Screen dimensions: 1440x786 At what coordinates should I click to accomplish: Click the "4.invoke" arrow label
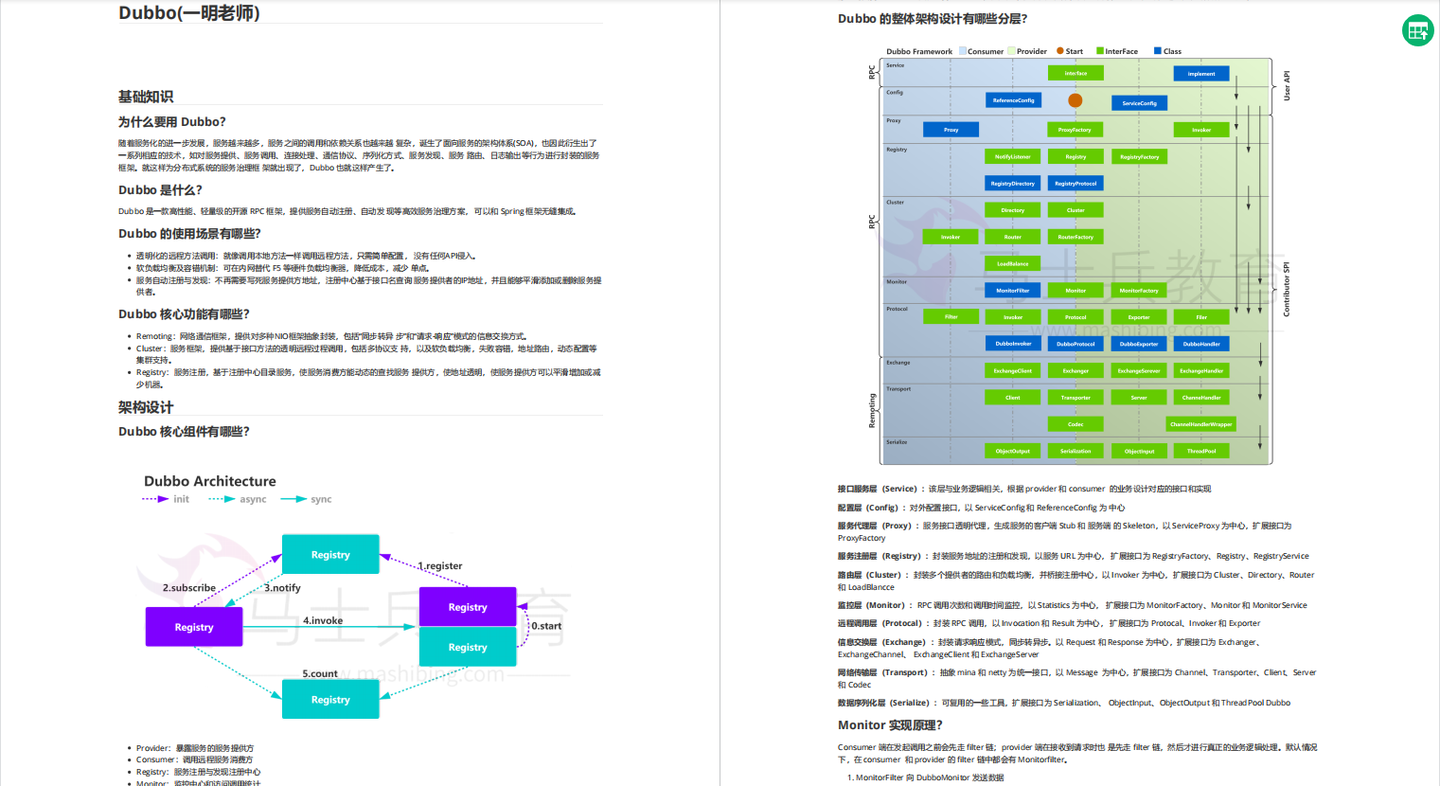click(x=323, y=621)
